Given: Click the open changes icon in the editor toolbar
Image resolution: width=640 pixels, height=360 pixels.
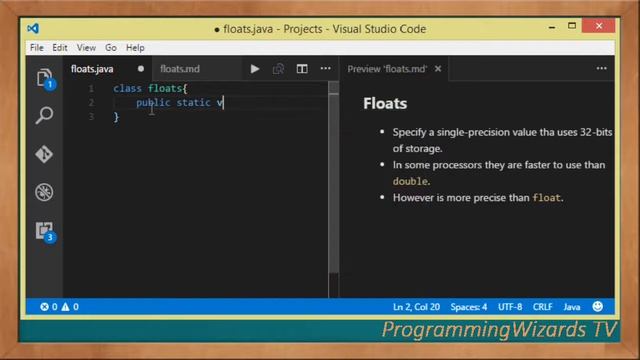Looking at the screenshot, I should 278,69.
